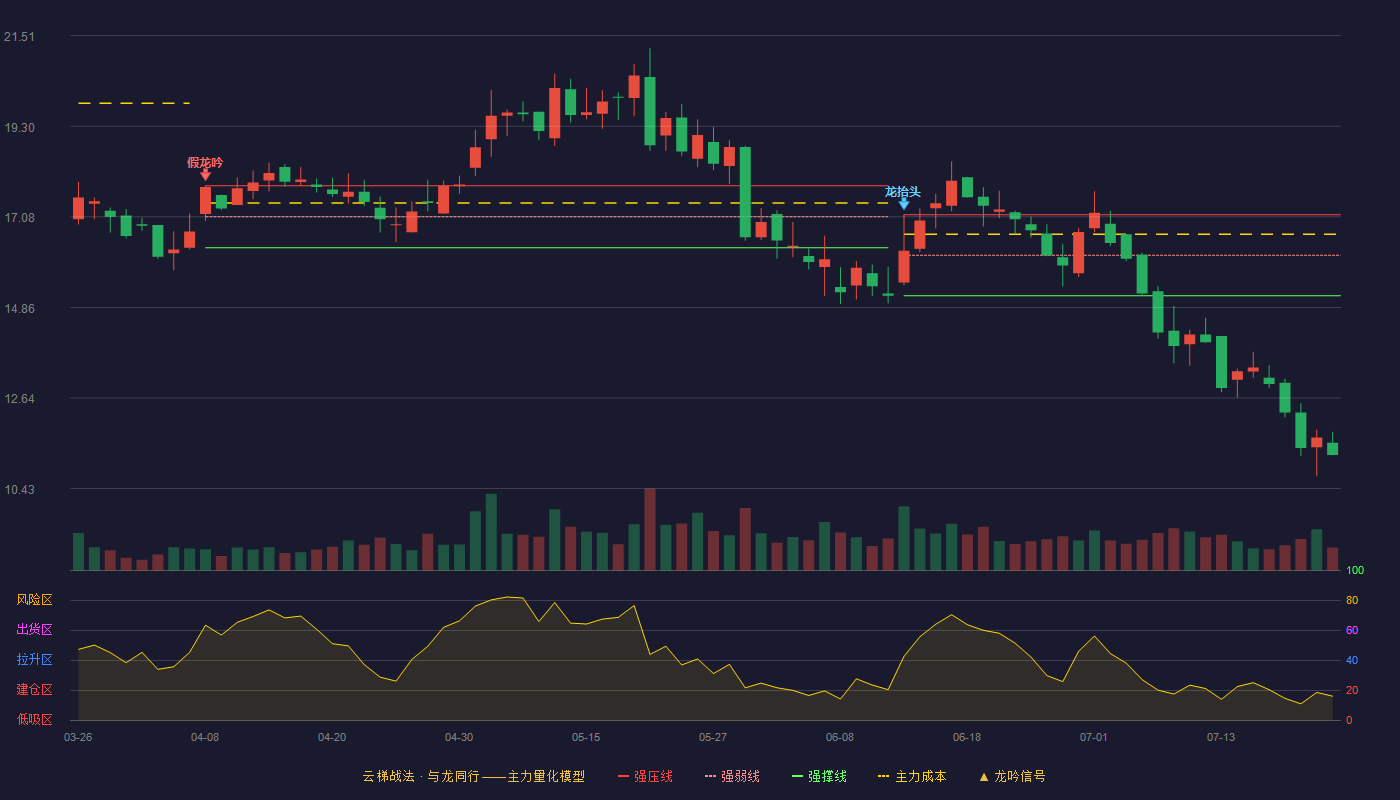The width and height of the screenshot is (1400, 800).
Task: Click the 21.51 price axis label
Action: point(19,37)
